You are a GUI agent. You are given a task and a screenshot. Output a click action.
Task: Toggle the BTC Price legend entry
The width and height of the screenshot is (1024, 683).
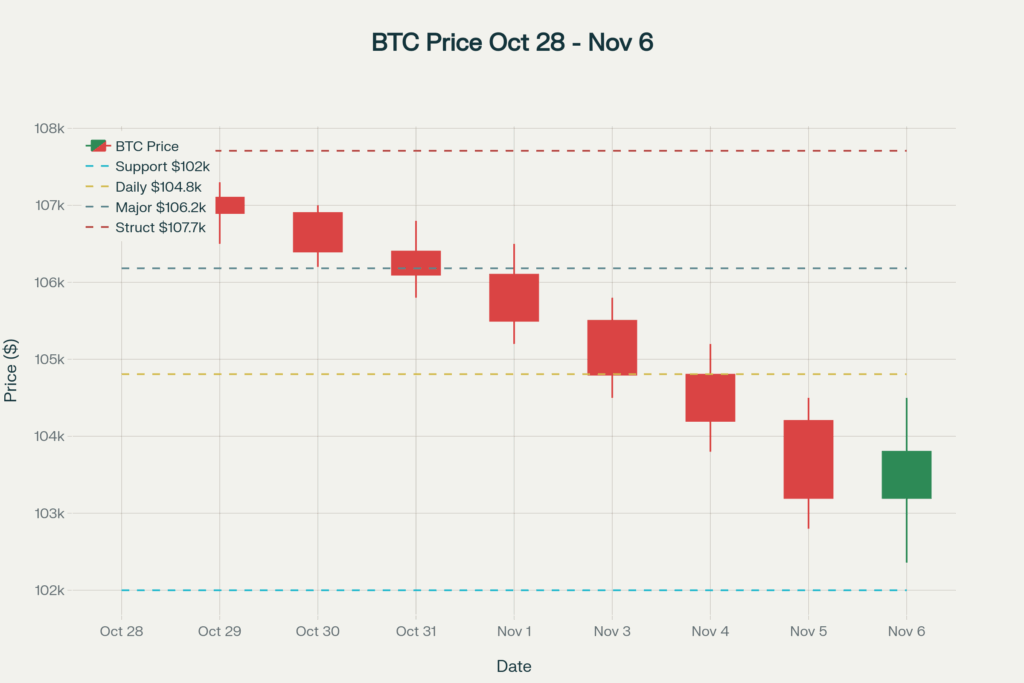tap(146, 146)
